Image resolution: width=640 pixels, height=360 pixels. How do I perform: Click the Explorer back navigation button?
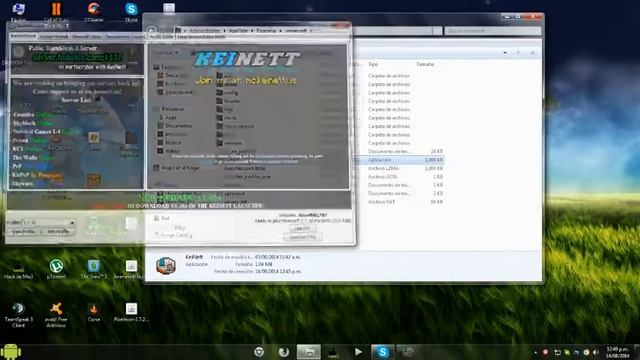click(x=151, y=31)
